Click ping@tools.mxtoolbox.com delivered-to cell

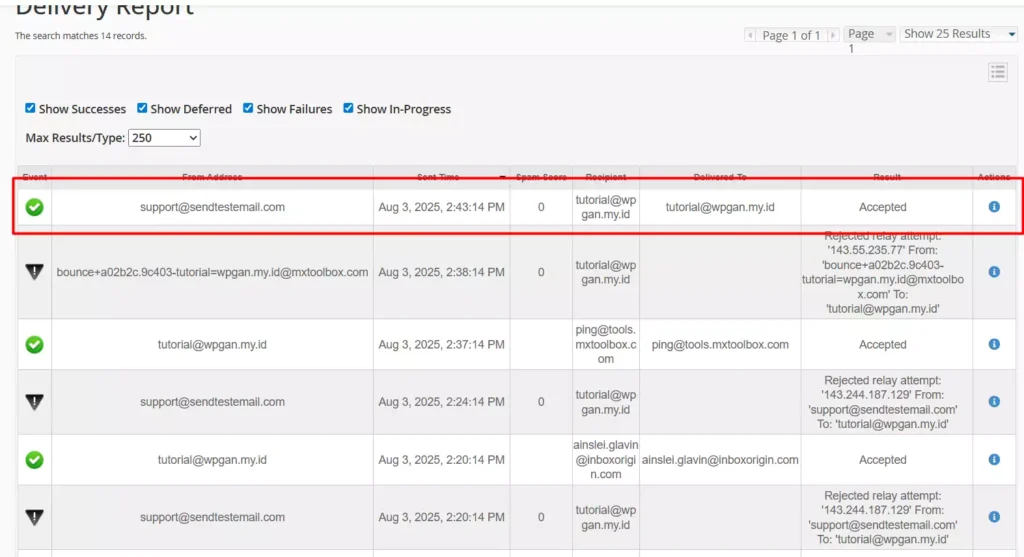click(720, 344)
